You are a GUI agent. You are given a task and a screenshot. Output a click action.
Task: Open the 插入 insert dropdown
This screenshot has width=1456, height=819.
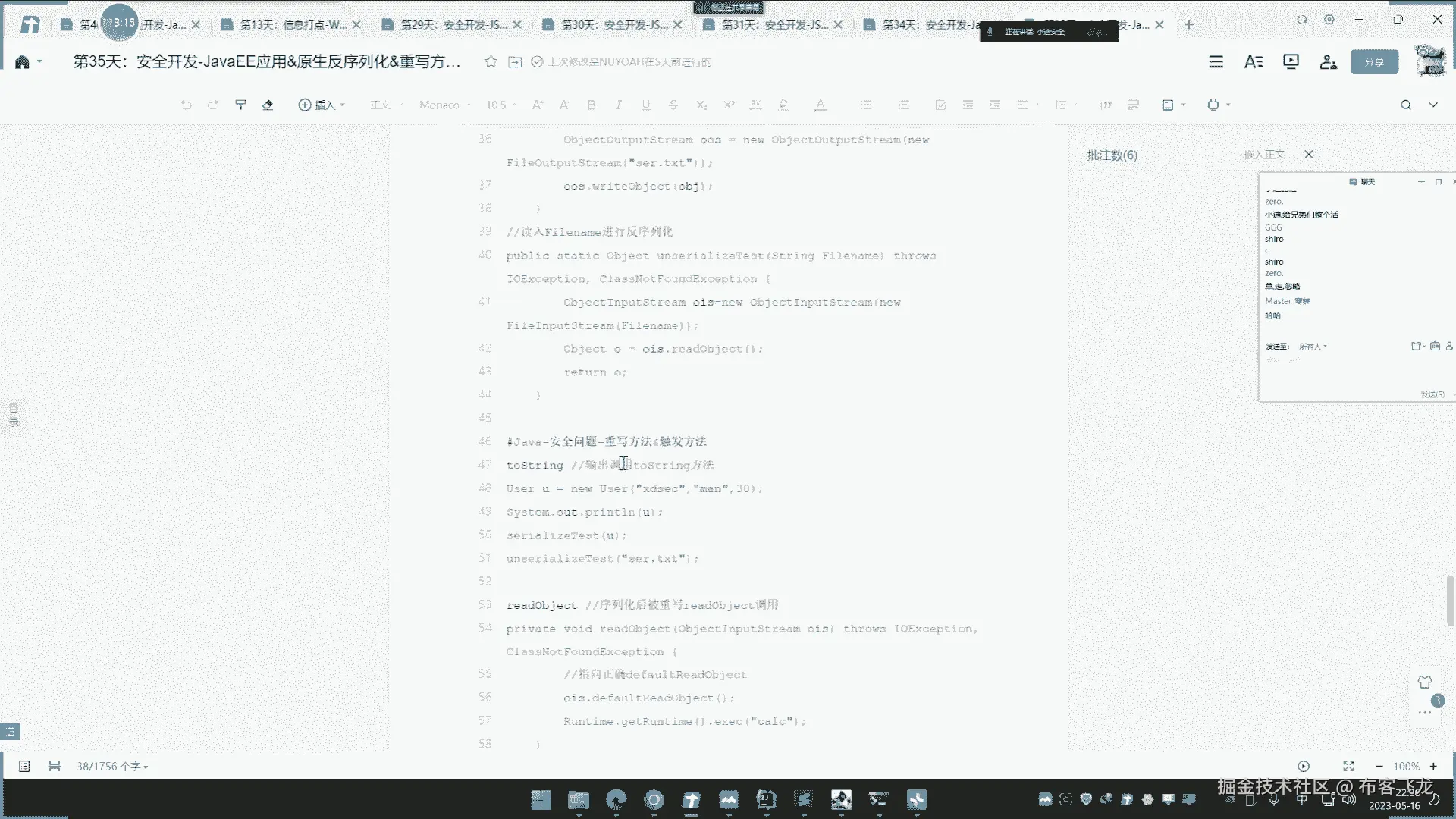coord(322,105)
